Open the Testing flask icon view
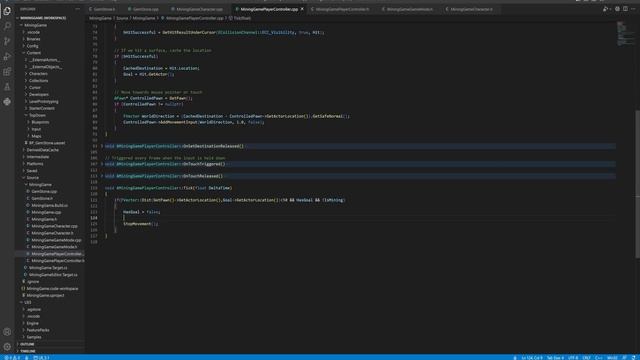Screen dimensions: 640x360 7,87
